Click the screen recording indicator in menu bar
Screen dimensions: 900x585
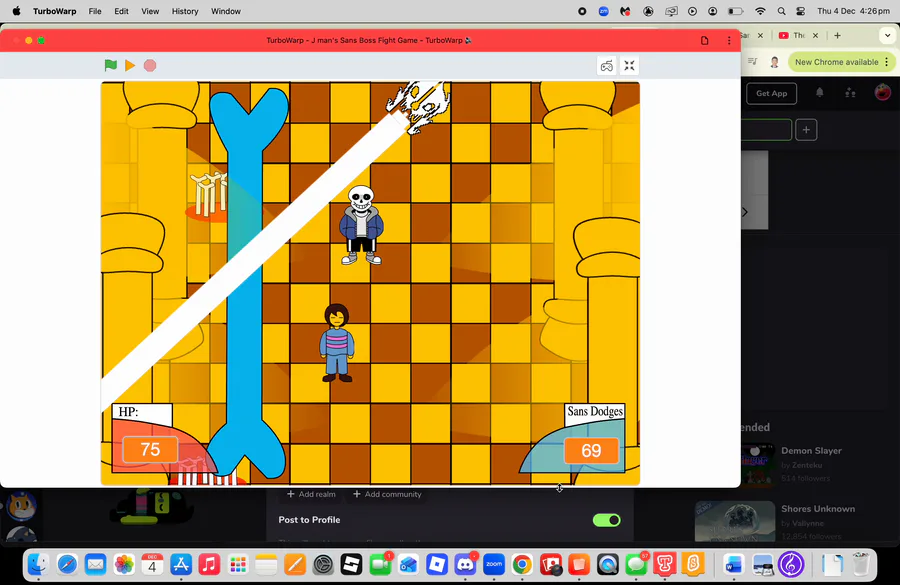tap(582, 11)
